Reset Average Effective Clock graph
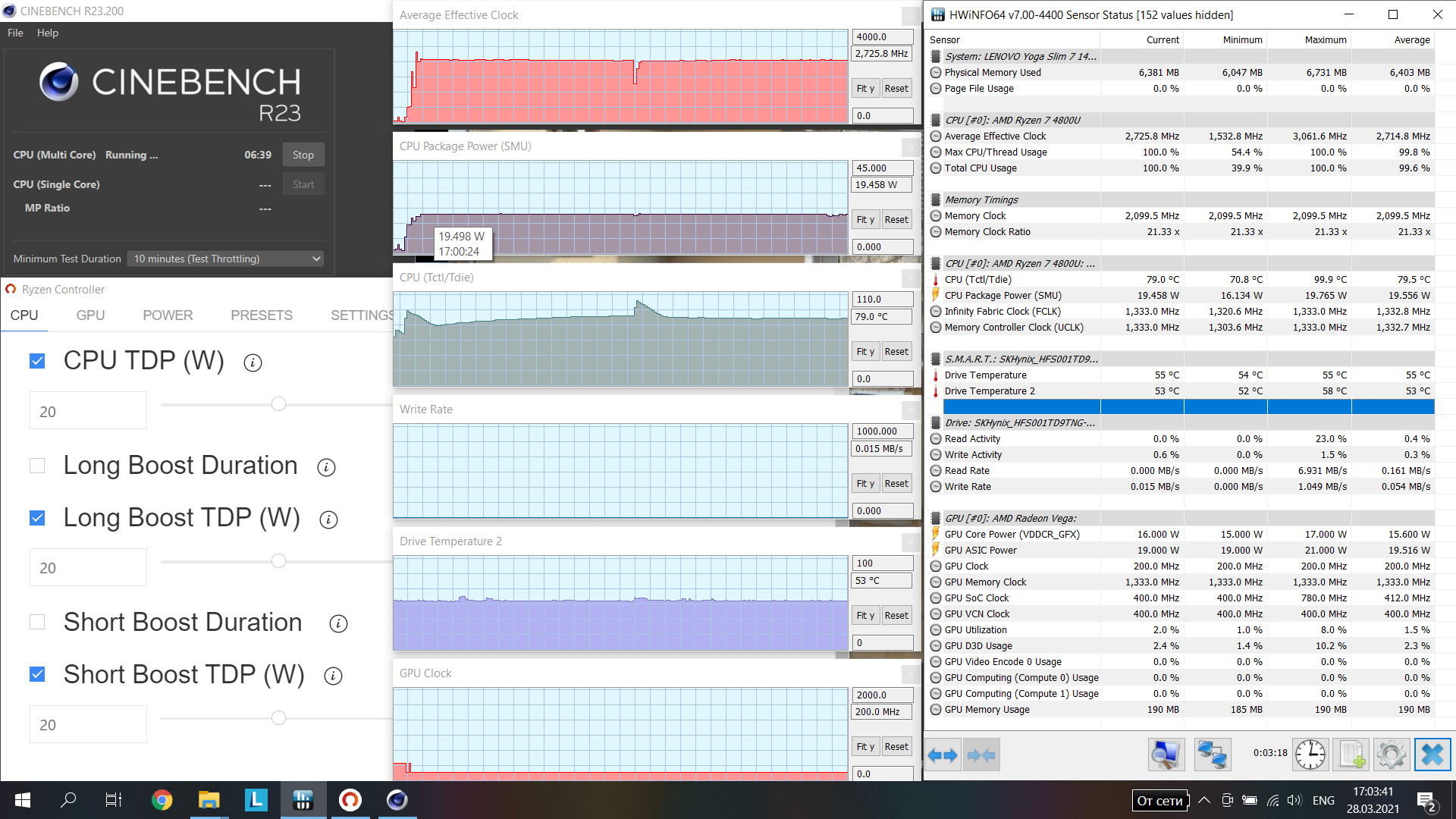Screen dimensions: 1456x819 [x=896, y=88]
